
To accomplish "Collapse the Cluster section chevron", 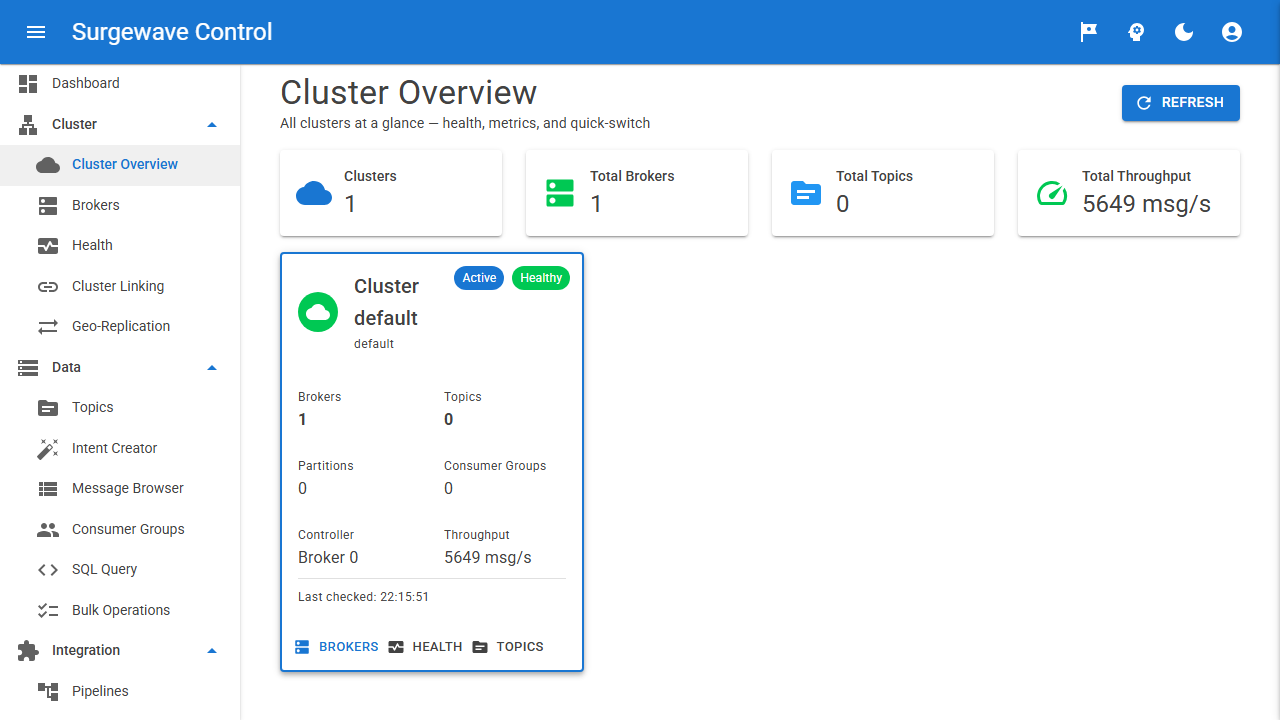I will 211,125.
